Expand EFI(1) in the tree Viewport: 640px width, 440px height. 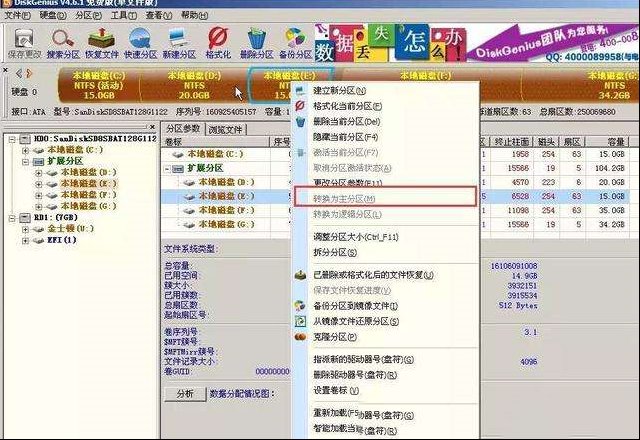coord(25,240)
